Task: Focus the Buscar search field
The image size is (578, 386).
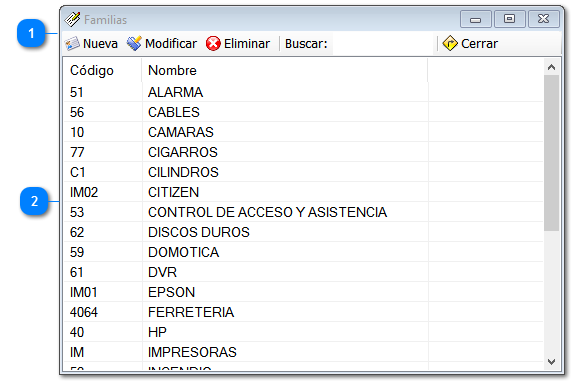Action: (382, 44)
